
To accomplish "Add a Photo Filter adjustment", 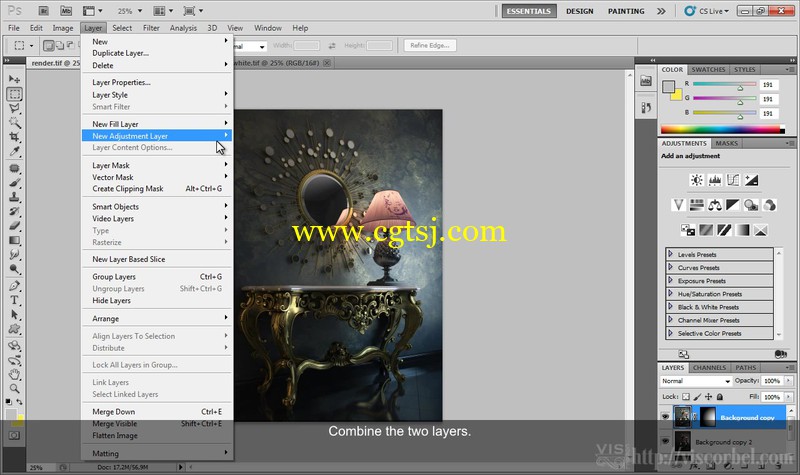I will [751, 205].
